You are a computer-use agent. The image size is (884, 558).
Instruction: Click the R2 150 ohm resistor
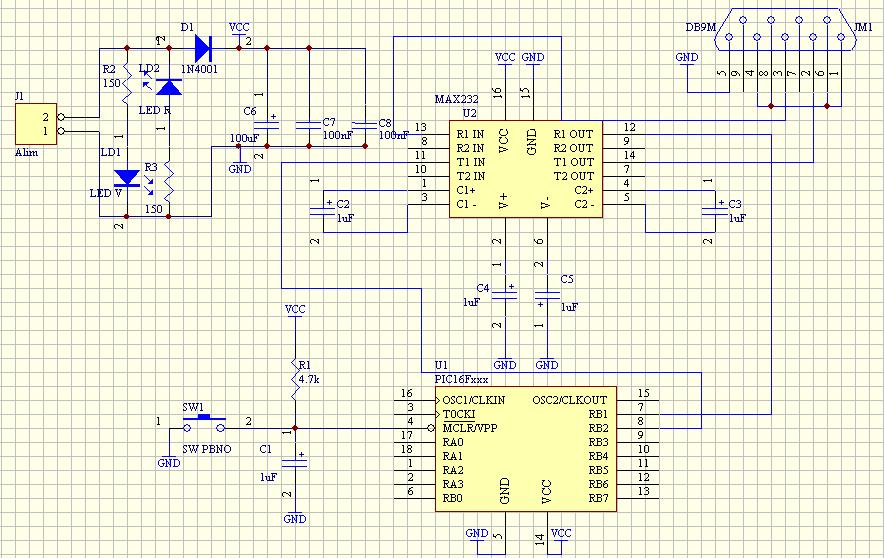127,83
